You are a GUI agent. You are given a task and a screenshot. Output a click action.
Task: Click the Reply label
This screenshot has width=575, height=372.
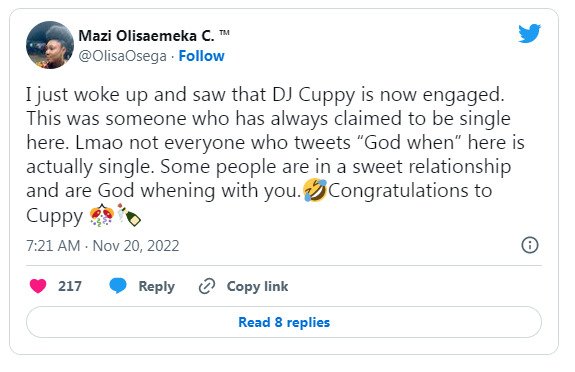tap(157, 287)
